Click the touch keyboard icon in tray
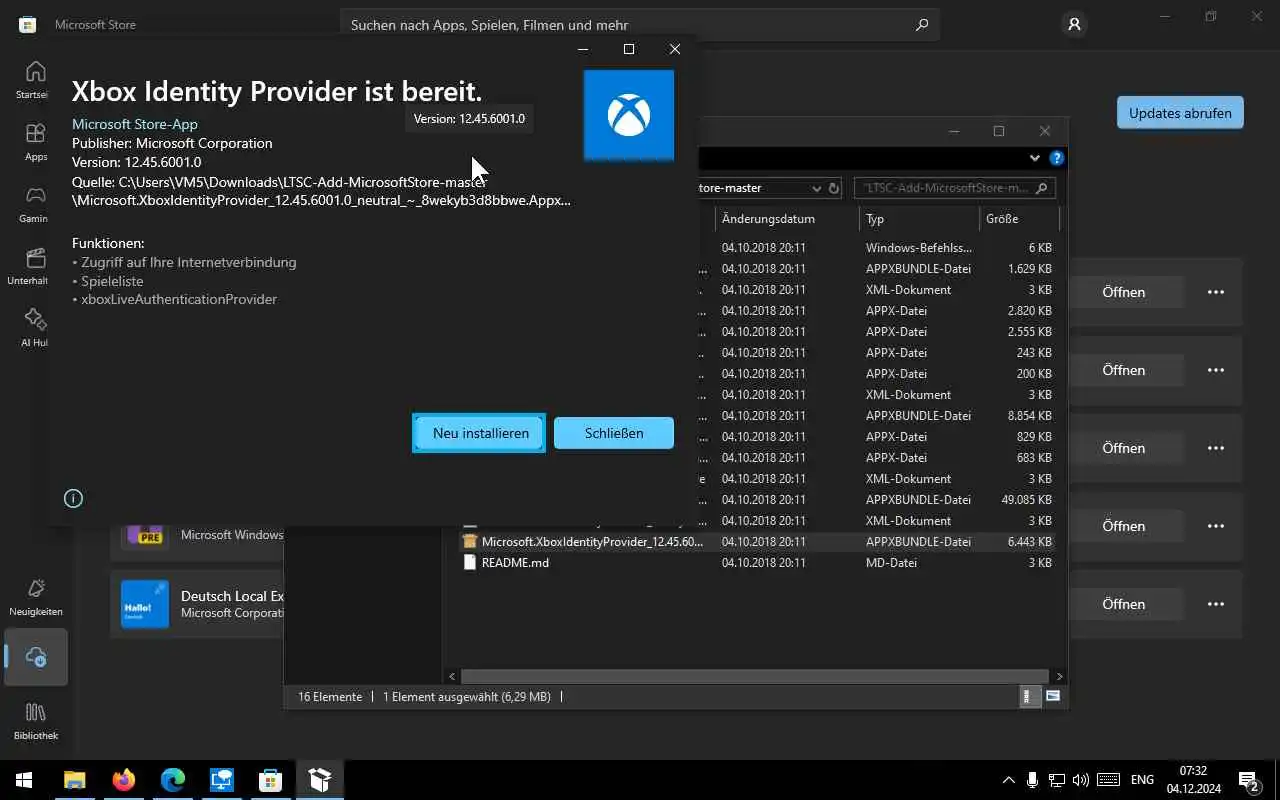This screenshot has width=1280, height=800. [x=1108, y=780]
